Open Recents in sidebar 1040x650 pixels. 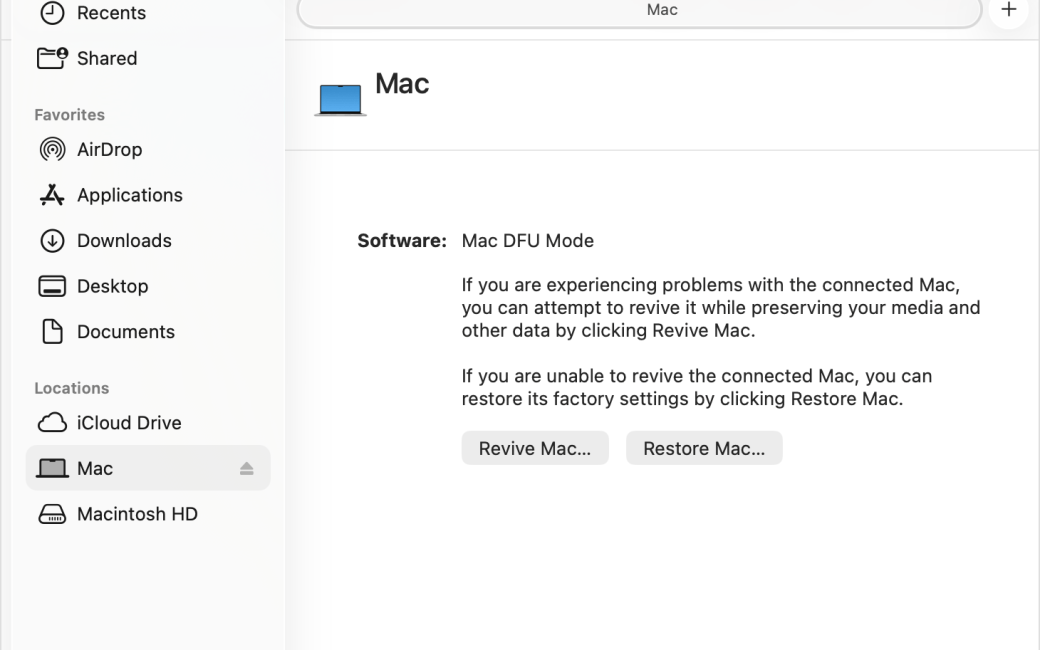pyautogui.click(x=111, y=13)
